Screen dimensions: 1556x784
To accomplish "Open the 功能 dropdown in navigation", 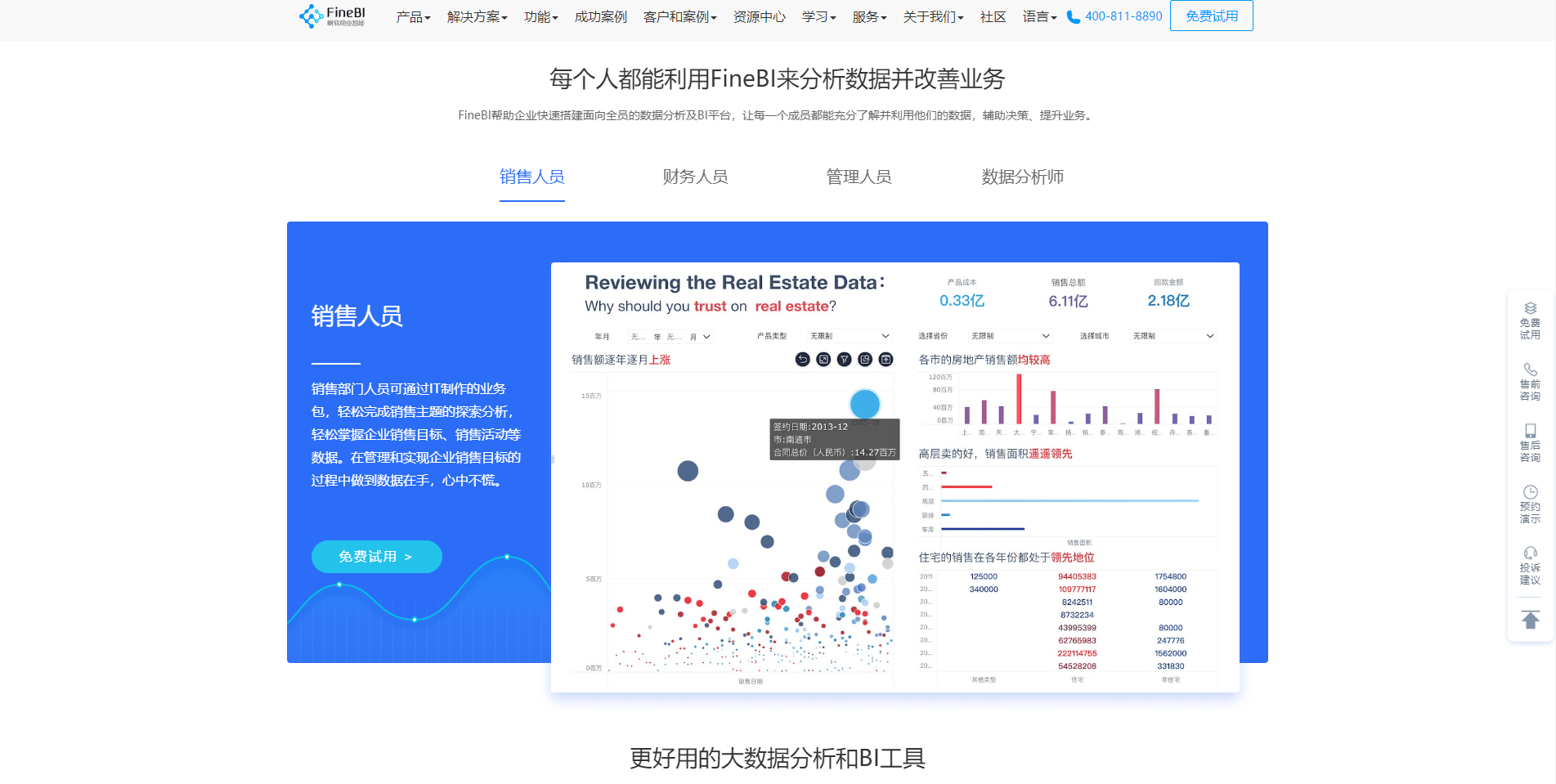I will [540, 17].
